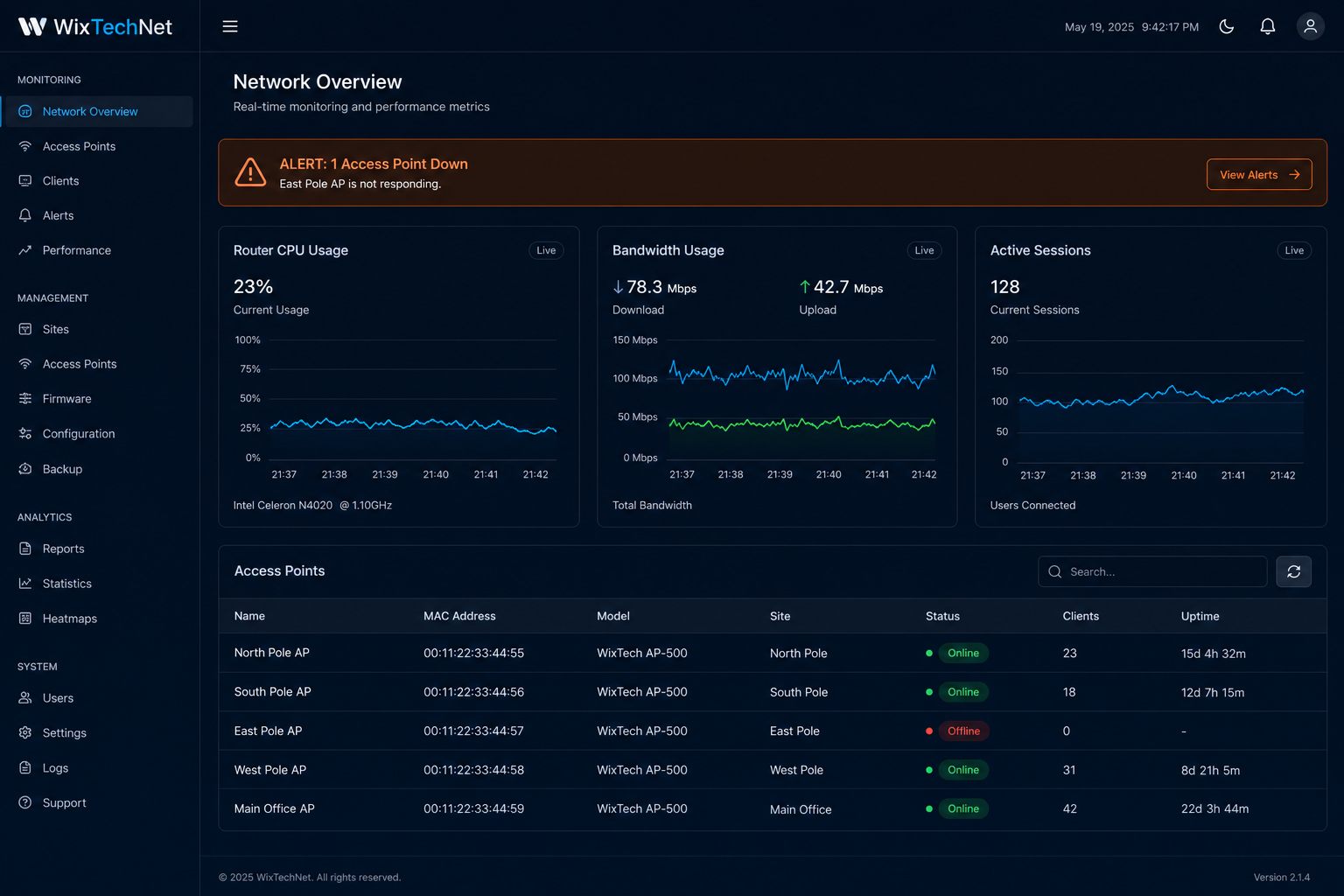Click the Status column header
This screenshot has width=1344, height=896.
(x=942, y=616)
